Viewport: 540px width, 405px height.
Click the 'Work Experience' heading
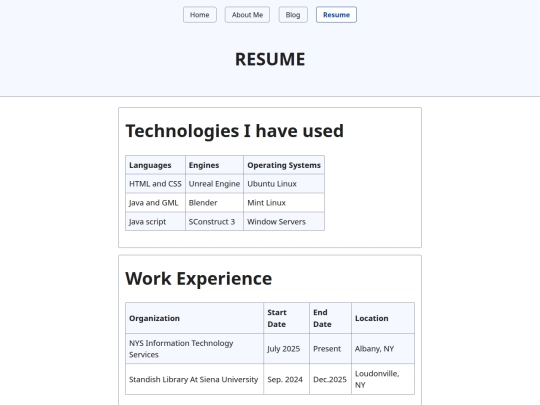[198, 278]
